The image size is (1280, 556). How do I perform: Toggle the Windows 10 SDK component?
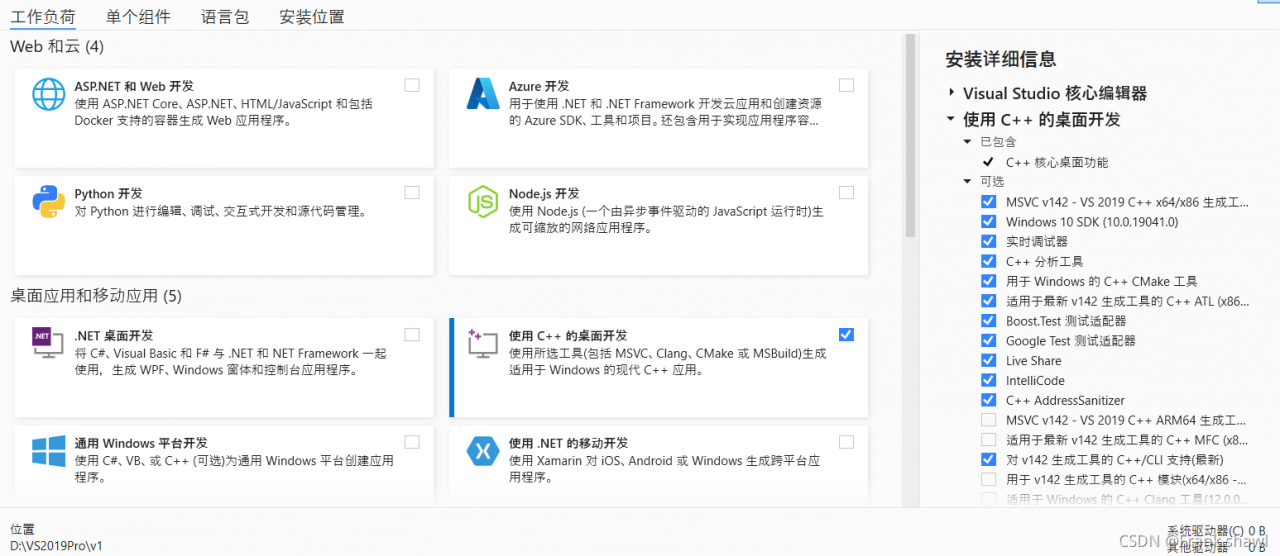989,221
